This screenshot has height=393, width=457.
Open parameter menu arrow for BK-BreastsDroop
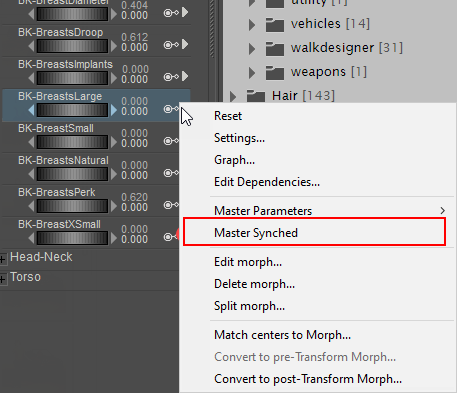pos(185,44)
